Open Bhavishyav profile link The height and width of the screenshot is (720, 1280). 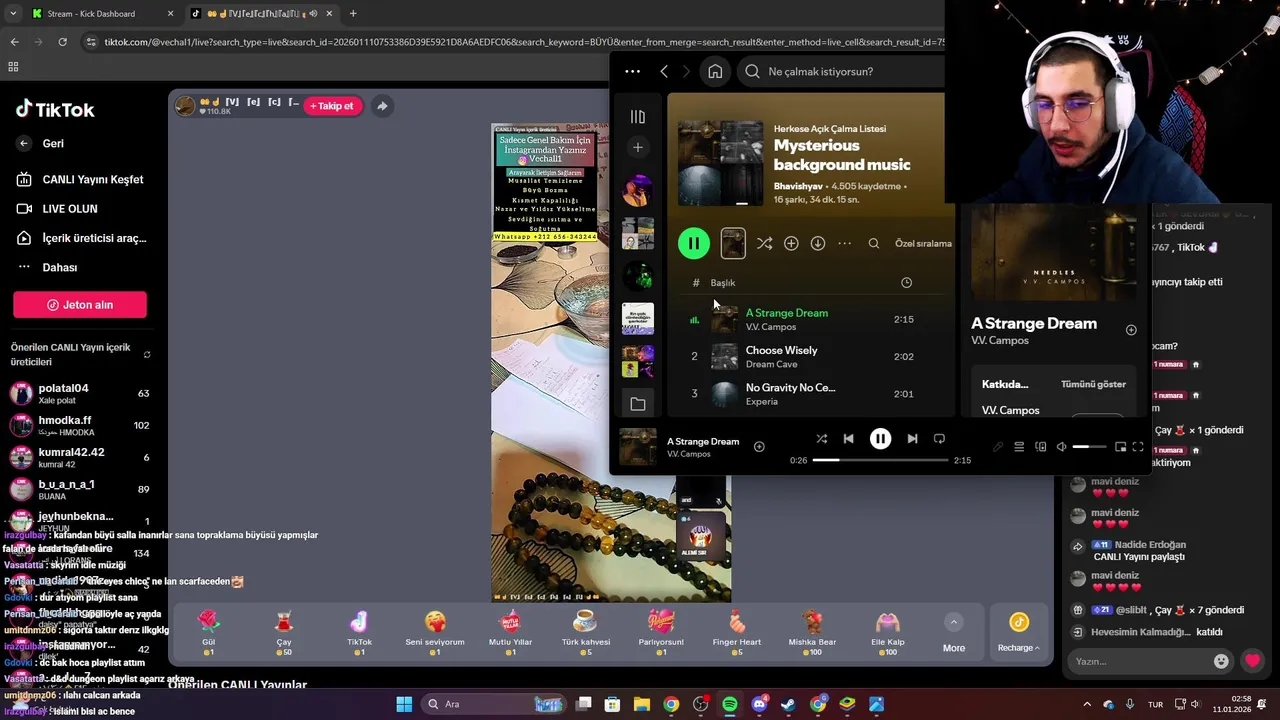click(x=797, y=186)
